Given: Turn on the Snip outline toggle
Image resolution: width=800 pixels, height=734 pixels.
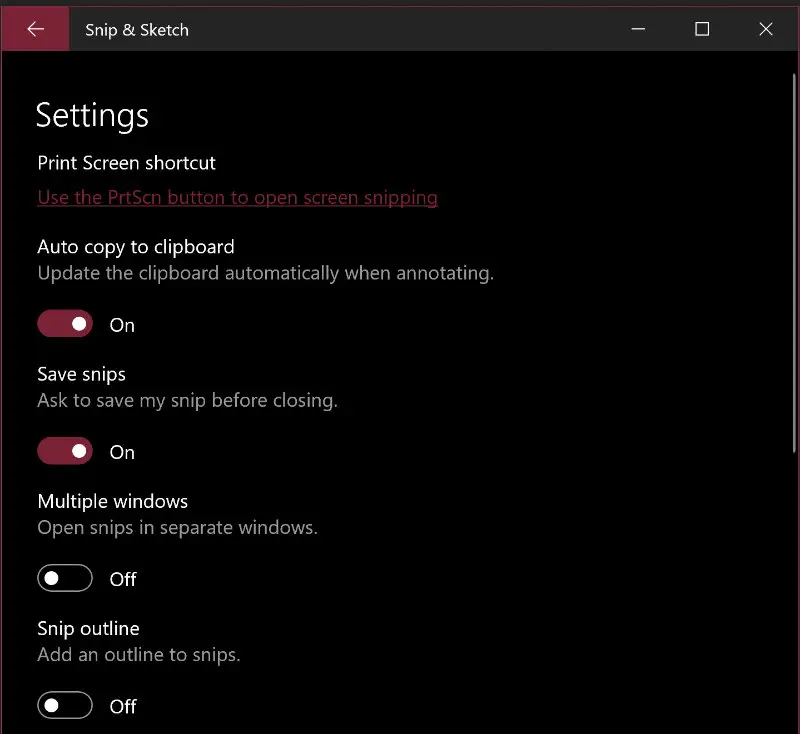Looking at the screenshot, I should 65,705.
